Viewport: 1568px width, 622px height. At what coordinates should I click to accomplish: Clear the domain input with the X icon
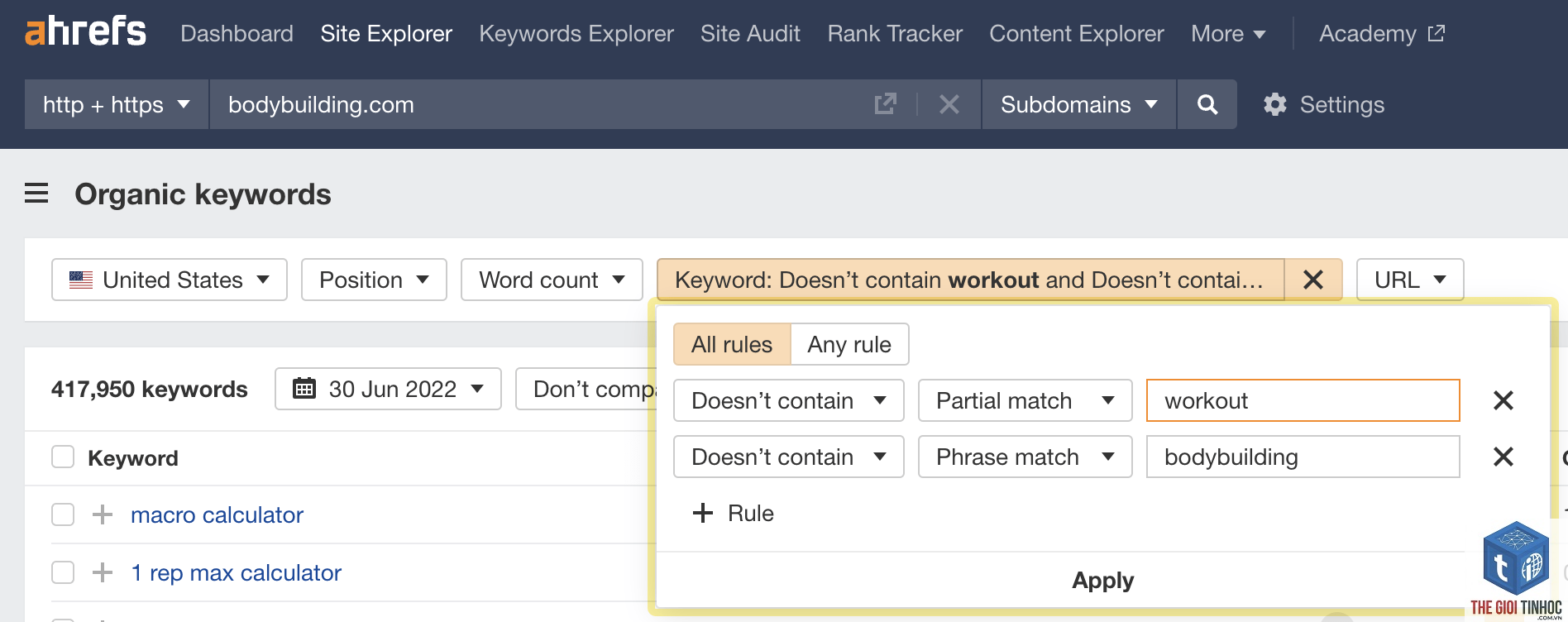click(x=949, y=104)
